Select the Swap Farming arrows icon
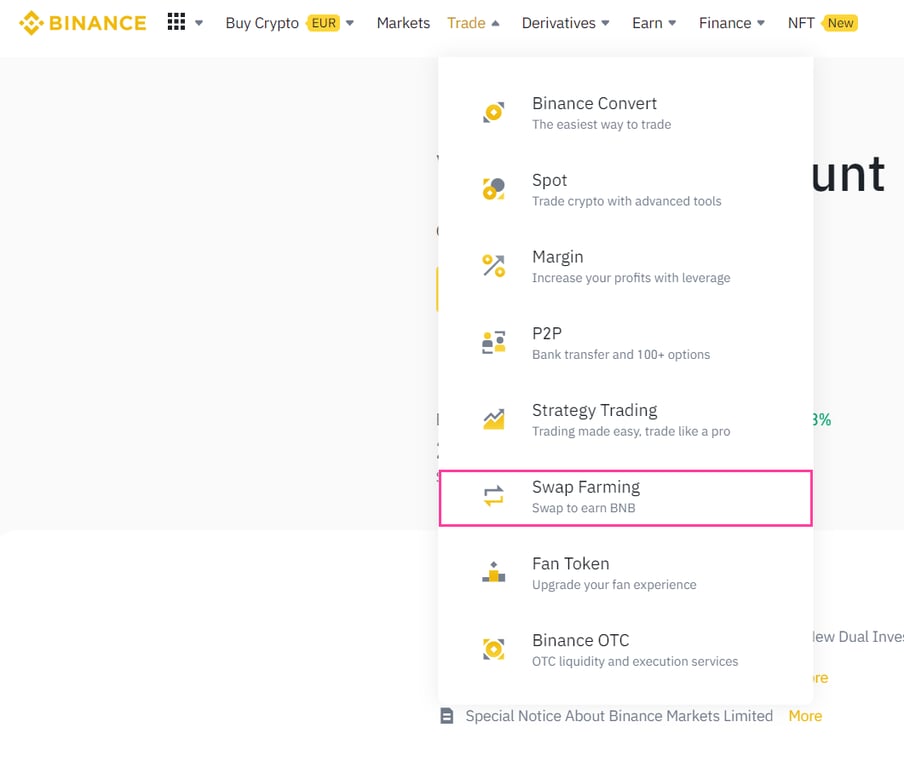 [x=493, y=496]
